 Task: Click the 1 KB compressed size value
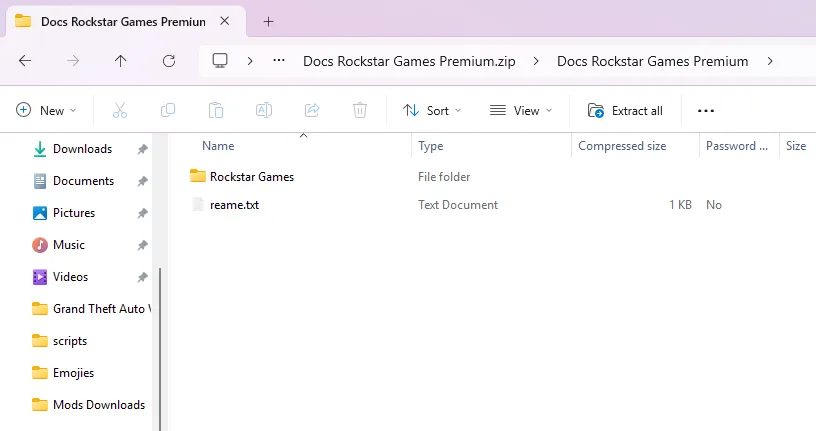[x=680, y=205]
